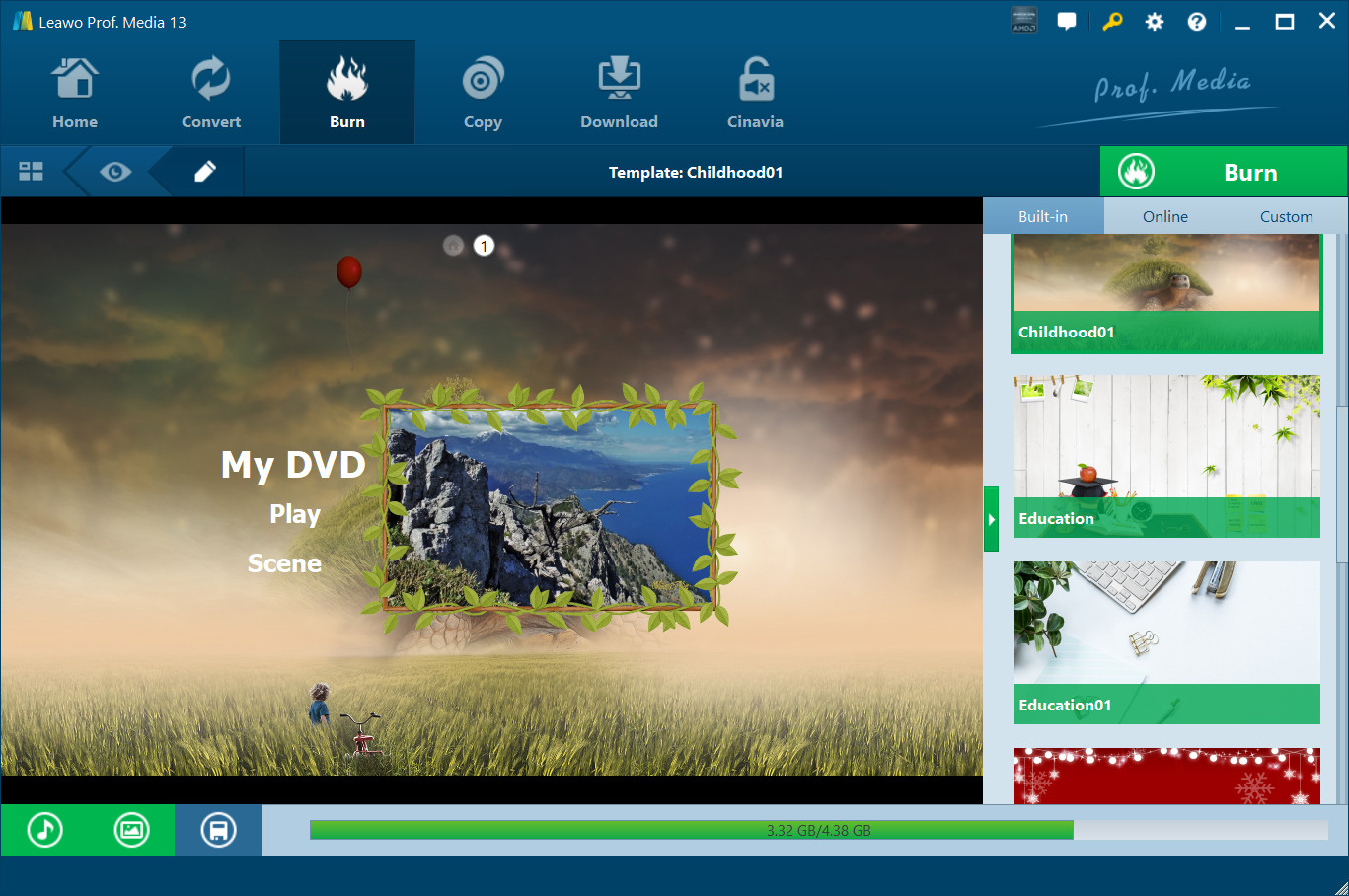Viewport: 1349px width, 896px height.
Task: Click the background image icon
Action: pyautogui.click(x=131, y=830)
